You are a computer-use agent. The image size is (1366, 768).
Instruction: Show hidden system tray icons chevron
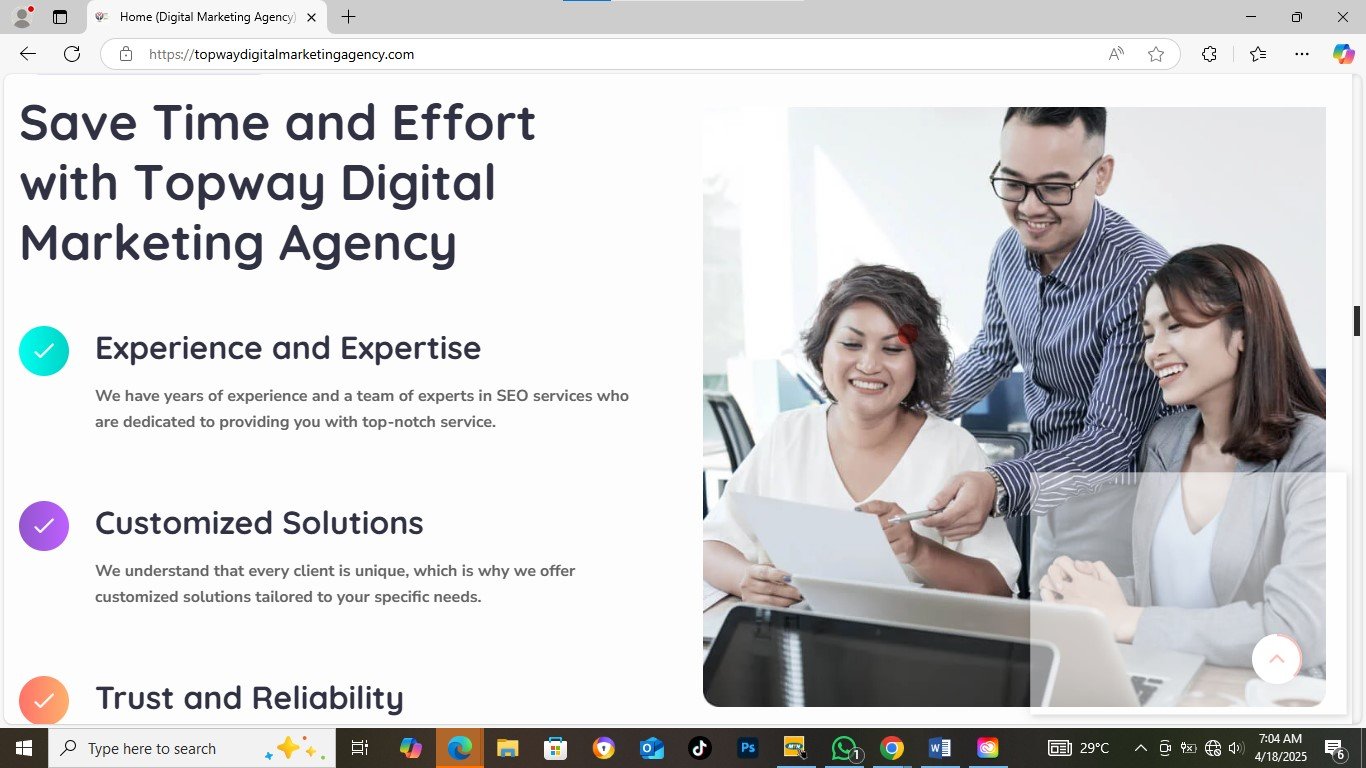[x=1140, y=748]
